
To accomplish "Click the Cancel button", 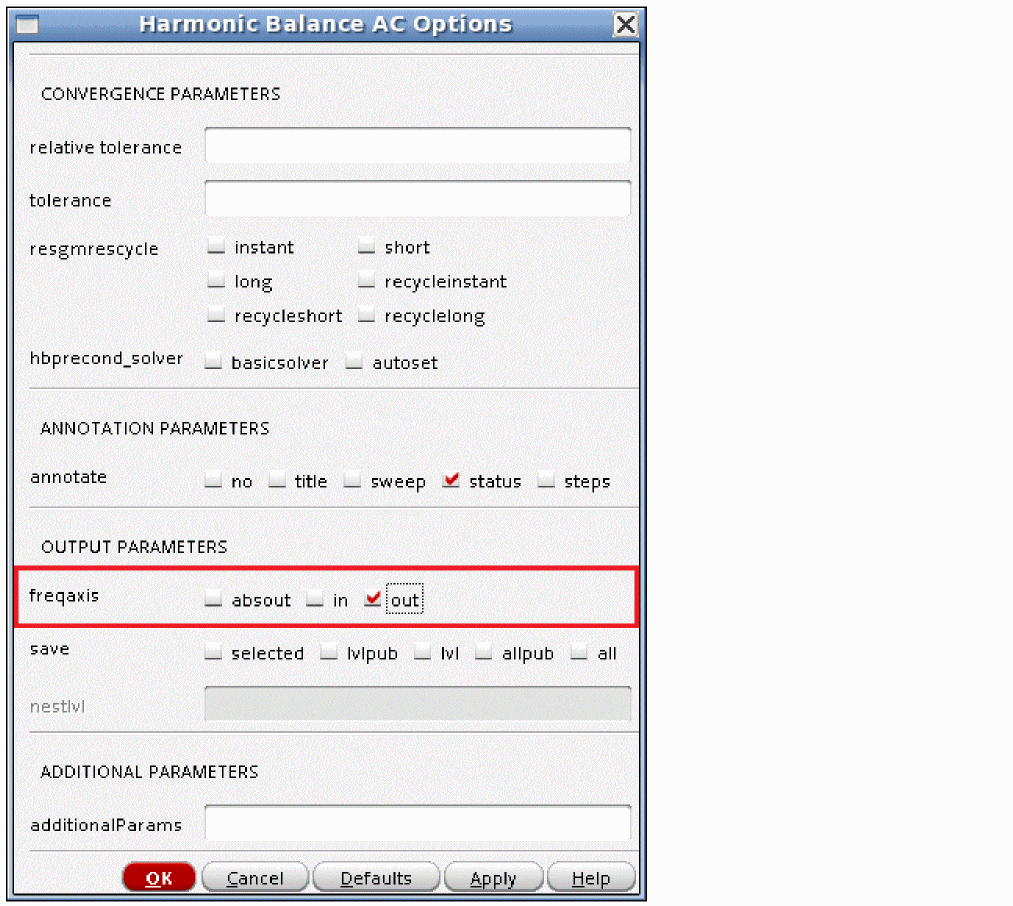I will pos(255,878).
